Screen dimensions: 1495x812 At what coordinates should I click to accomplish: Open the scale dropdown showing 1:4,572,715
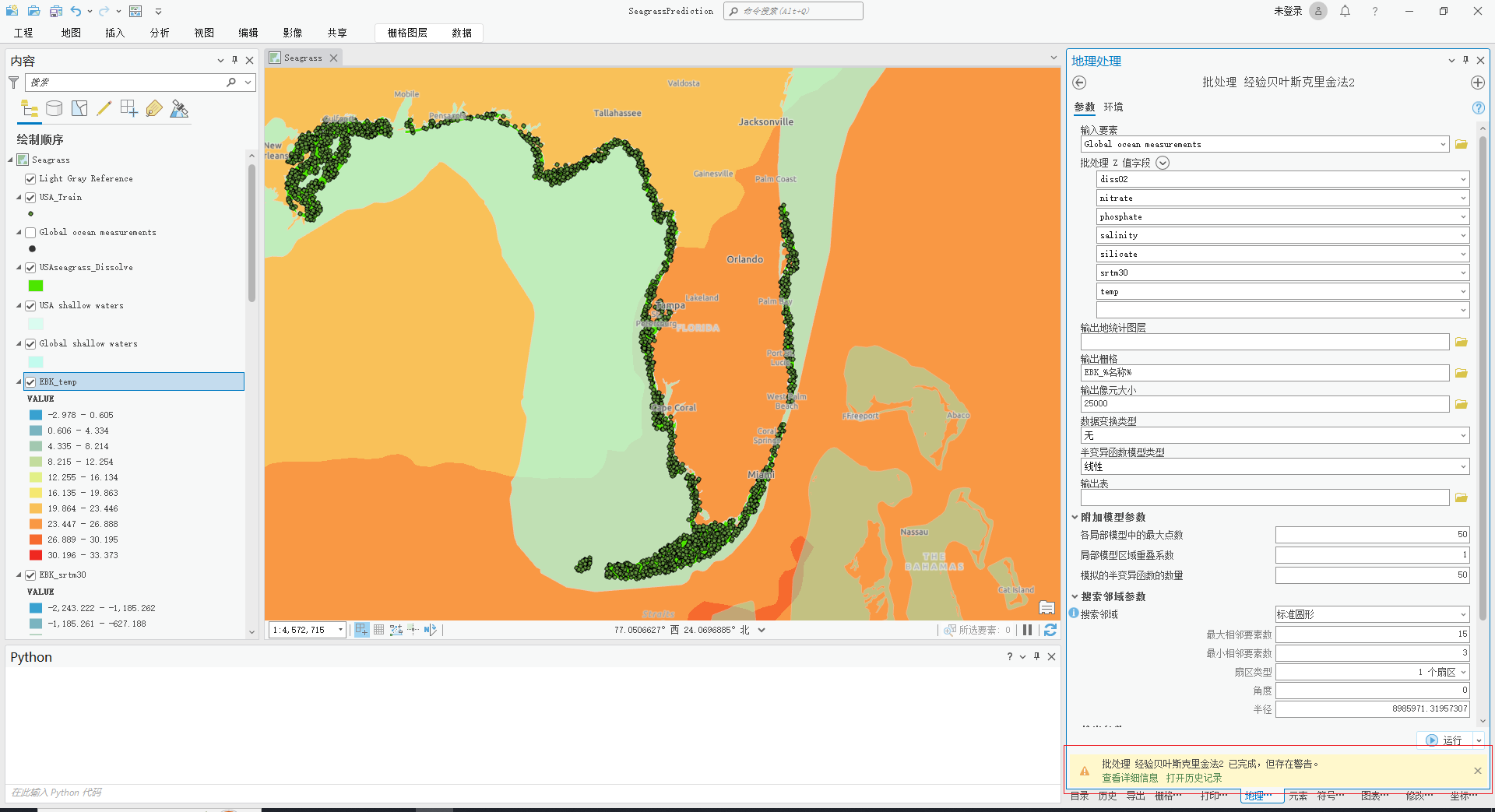coord(339,629)
